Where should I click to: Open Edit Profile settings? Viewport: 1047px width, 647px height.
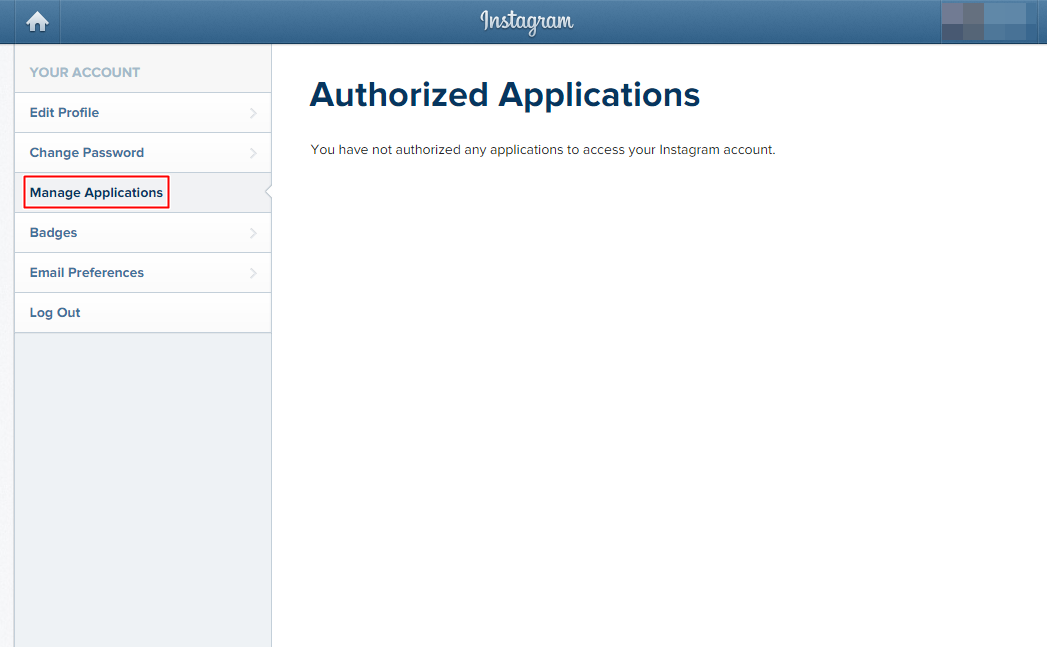click(143, 113)
